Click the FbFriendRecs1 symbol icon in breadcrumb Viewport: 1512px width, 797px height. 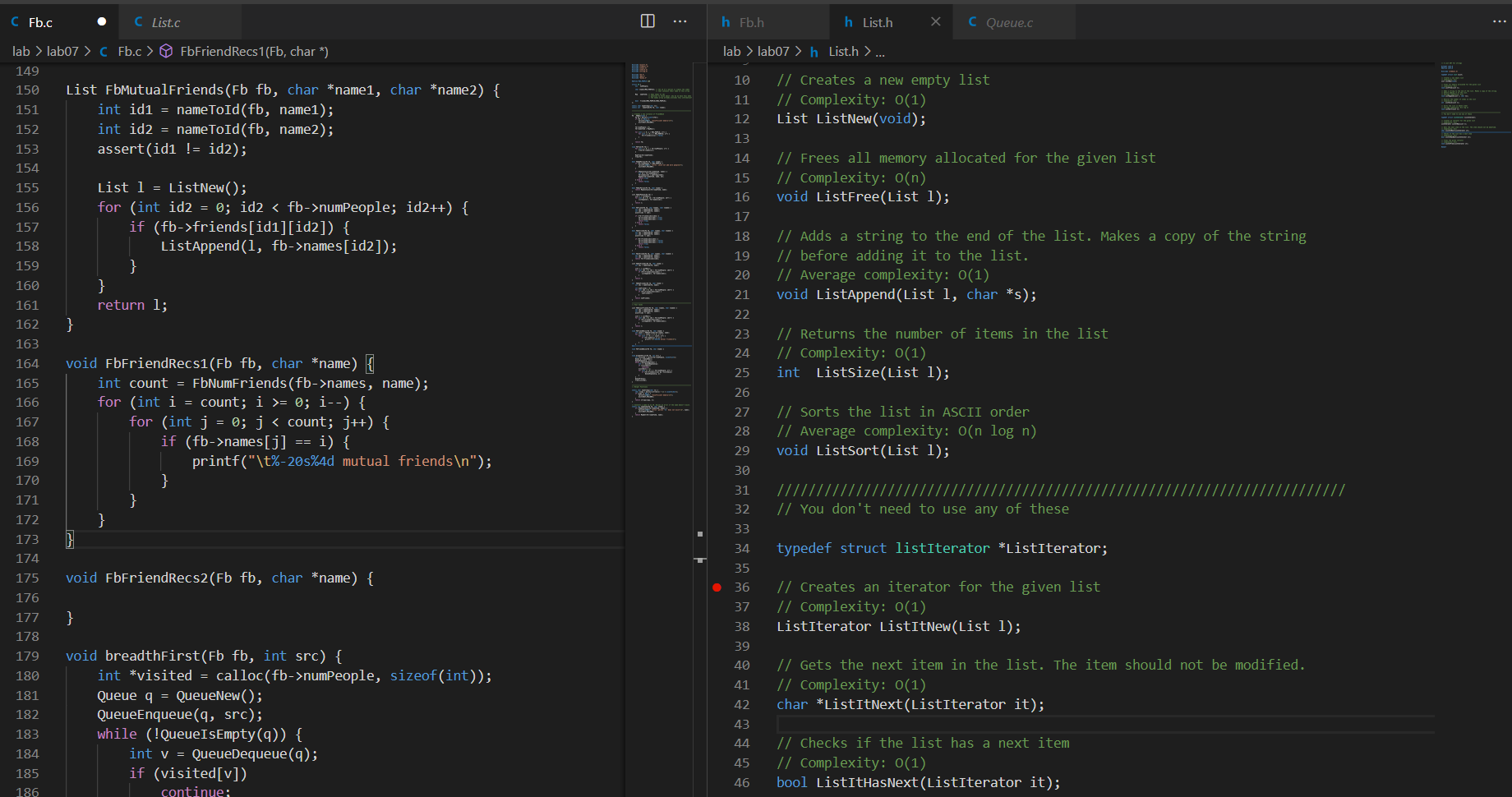pos(166,51)
